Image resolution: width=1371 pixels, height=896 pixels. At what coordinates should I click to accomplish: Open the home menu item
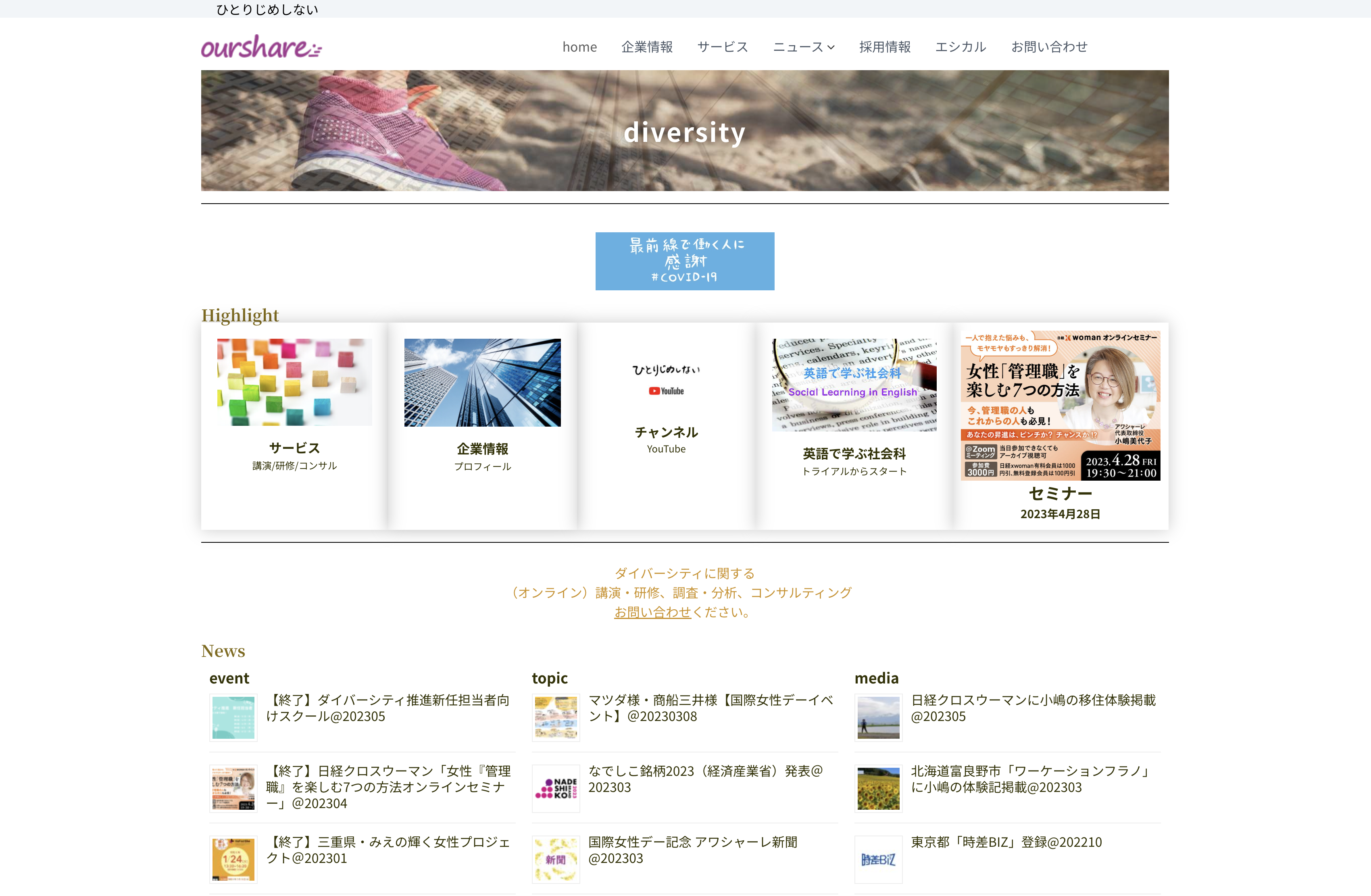point(579,47)
